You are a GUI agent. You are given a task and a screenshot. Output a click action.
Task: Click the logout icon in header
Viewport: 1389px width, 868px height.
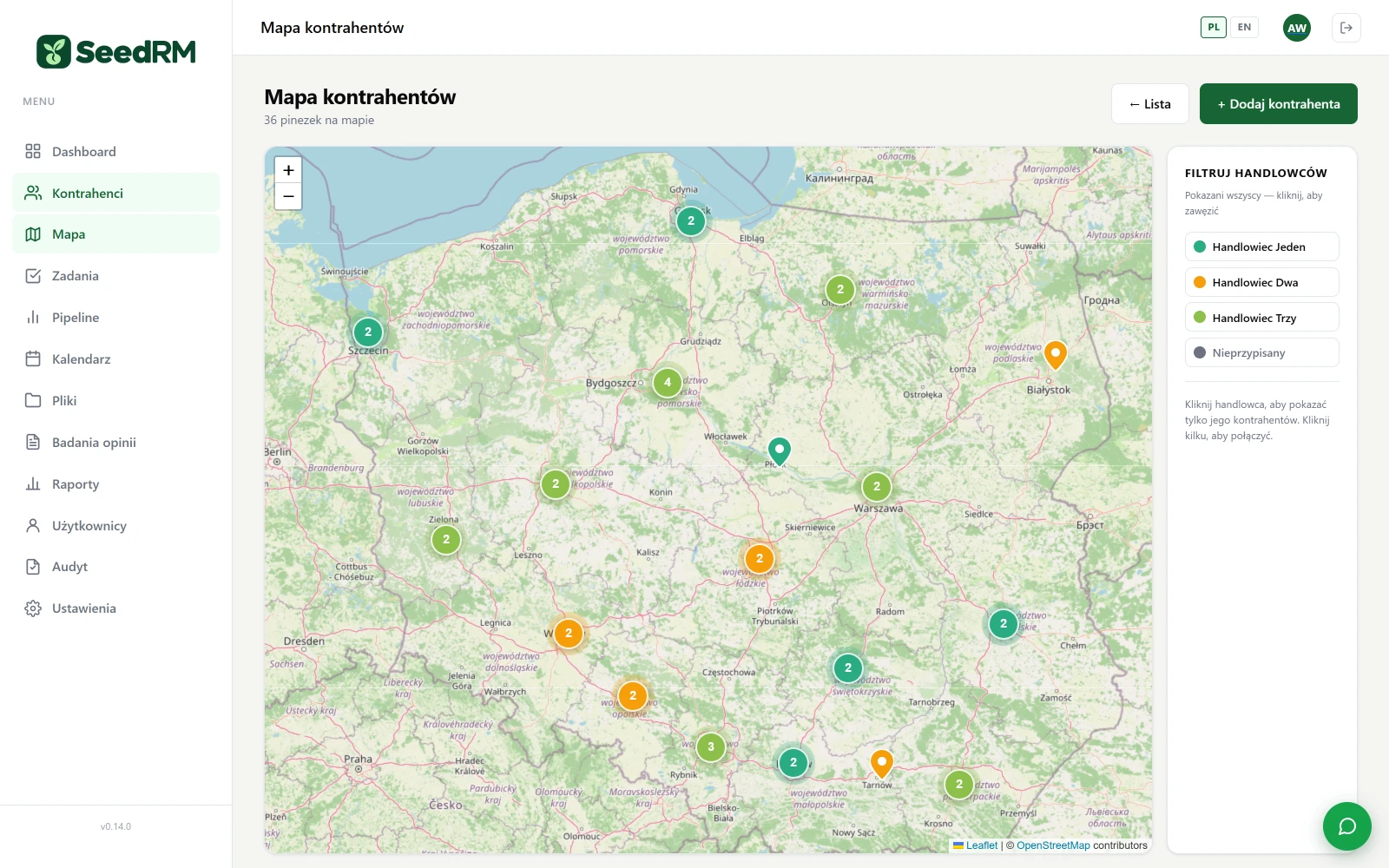(x=1346, y=28)
